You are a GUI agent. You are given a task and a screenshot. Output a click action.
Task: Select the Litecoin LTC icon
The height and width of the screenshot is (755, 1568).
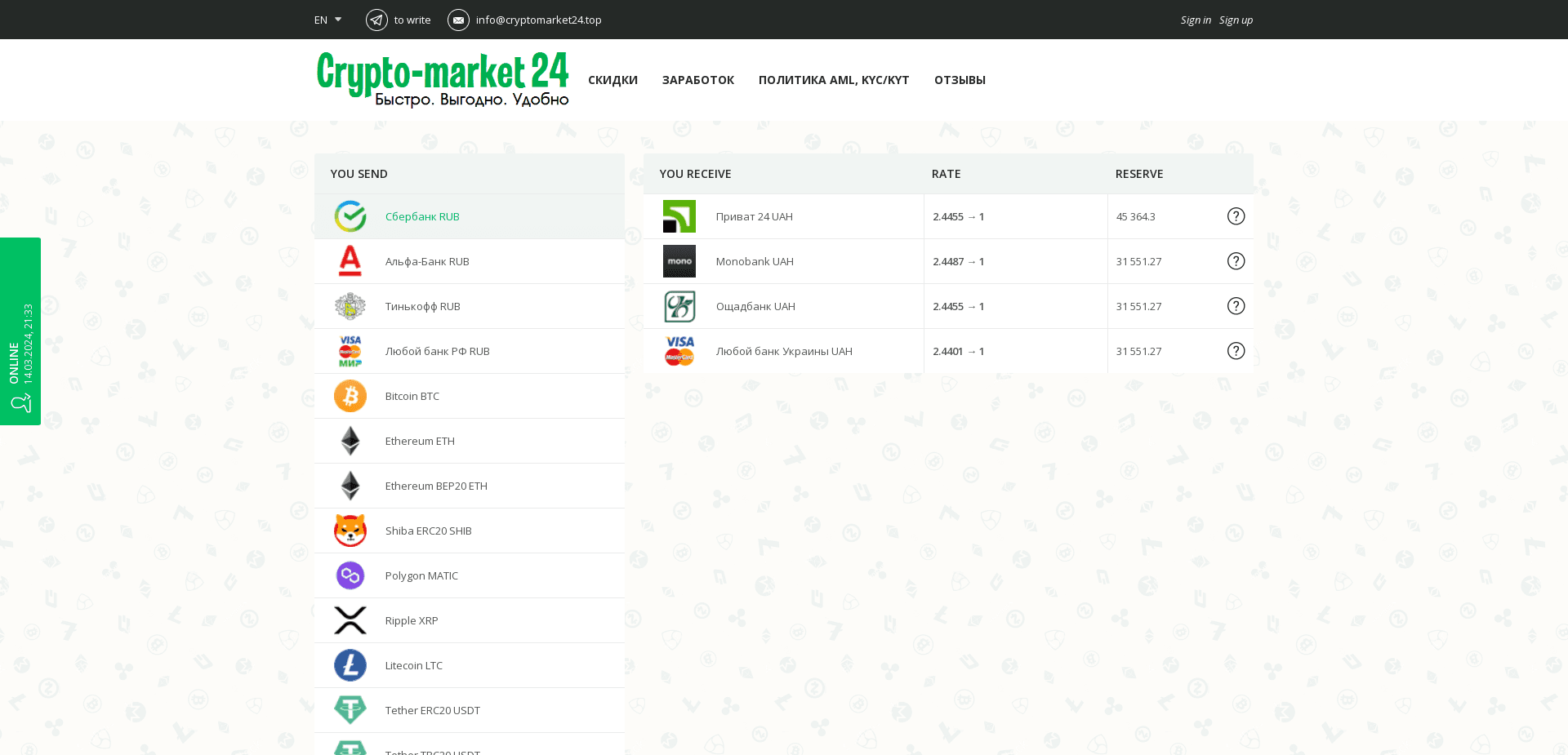click(350, 665)
